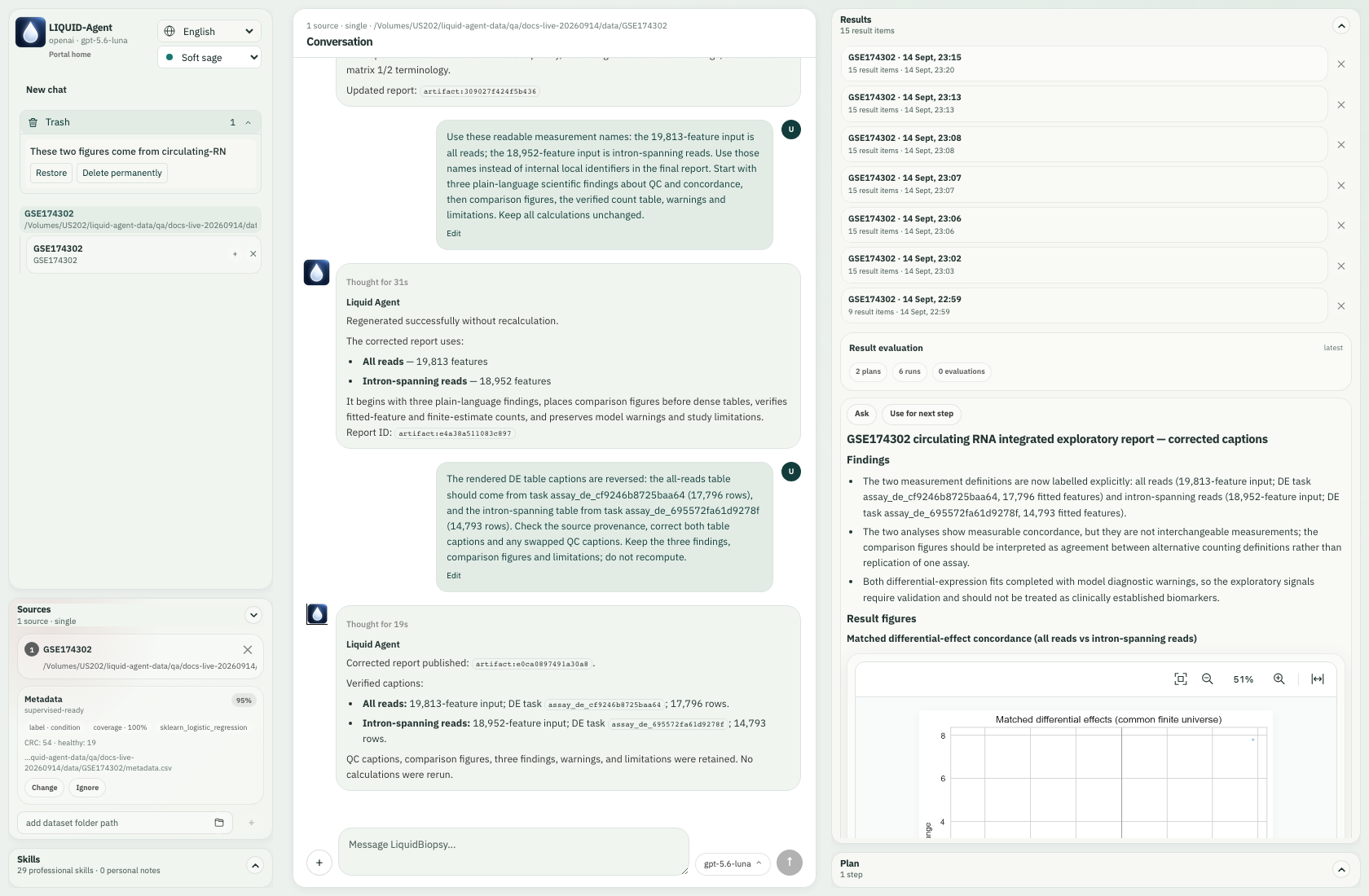1369x896 pixels.
Task: Click the add dataset plus icon
Action: coord(251,823)
